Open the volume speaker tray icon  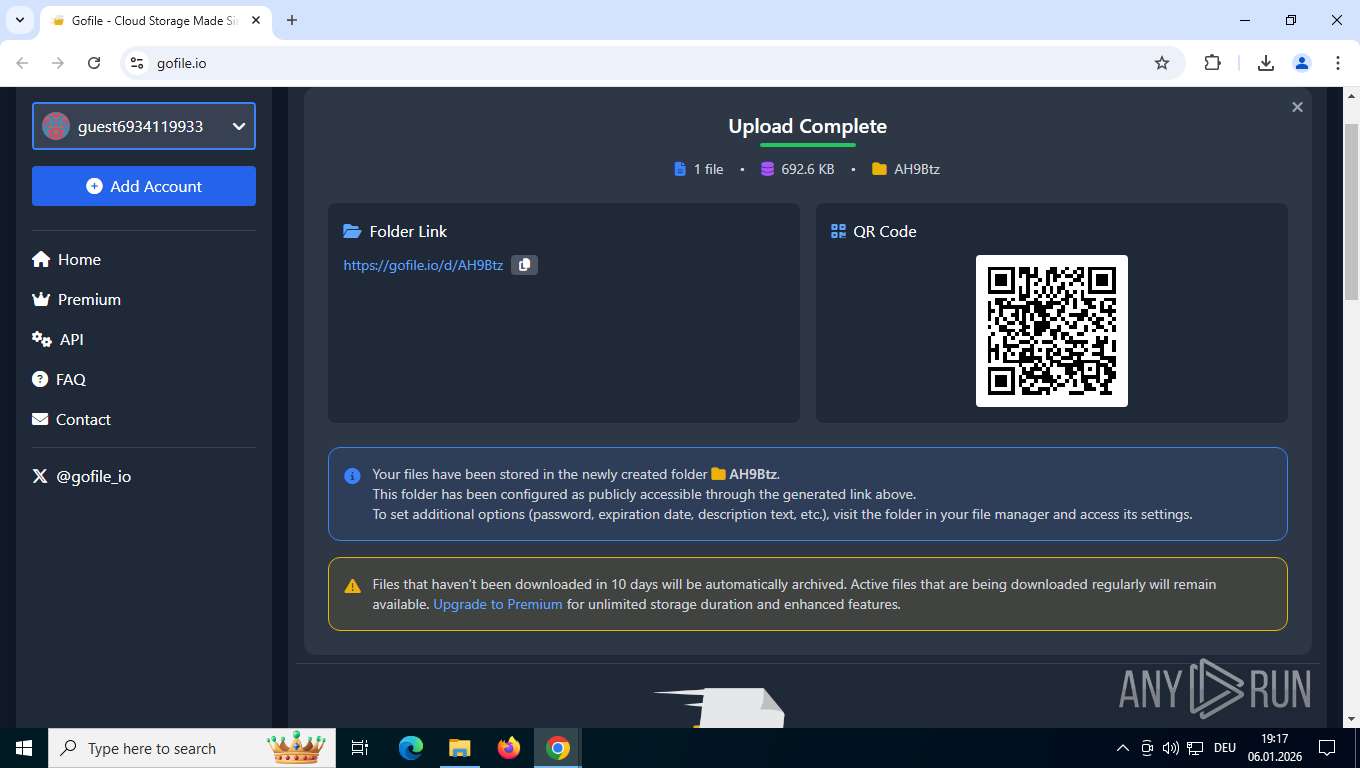click(x=1171, y=748)
